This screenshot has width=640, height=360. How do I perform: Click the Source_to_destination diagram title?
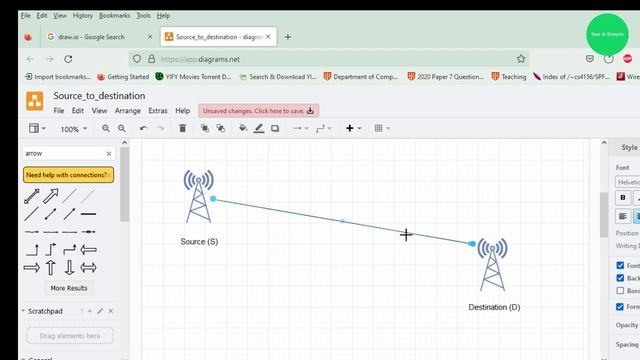(x=99, y=96)
